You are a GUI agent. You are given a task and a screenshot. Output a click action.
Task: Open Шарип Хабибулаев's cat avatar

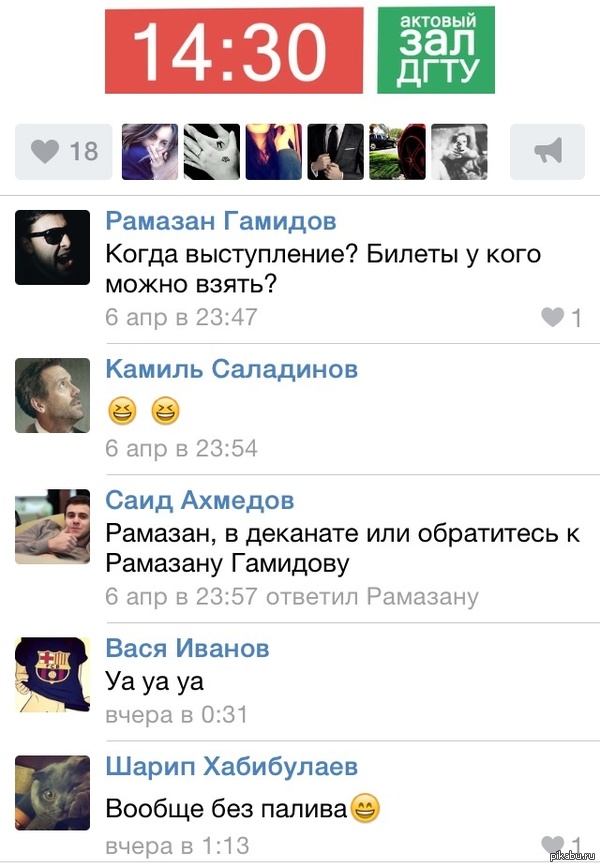(53, 793)
